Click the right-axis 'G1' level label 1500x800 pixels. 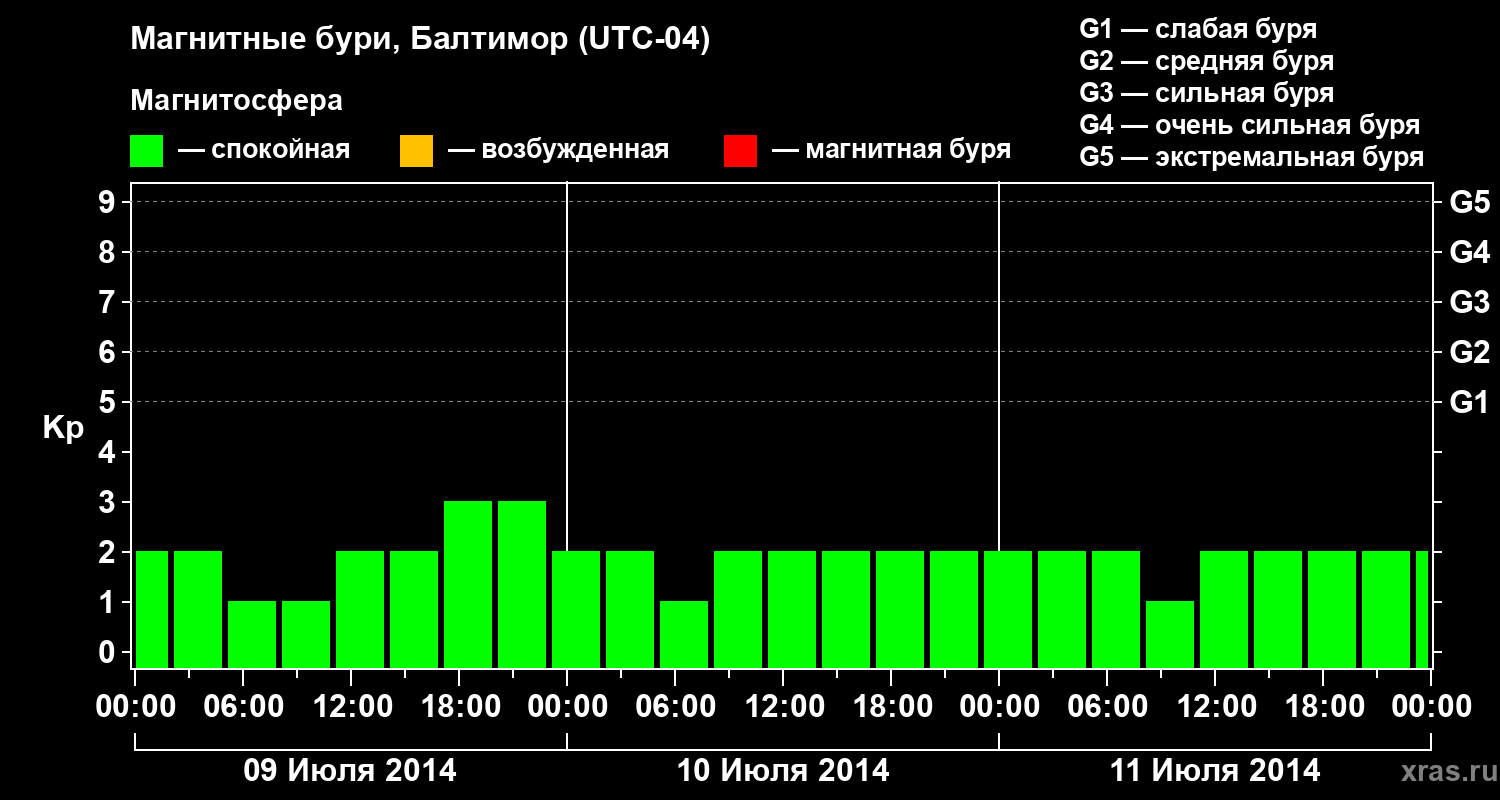tap(1470, 402)
